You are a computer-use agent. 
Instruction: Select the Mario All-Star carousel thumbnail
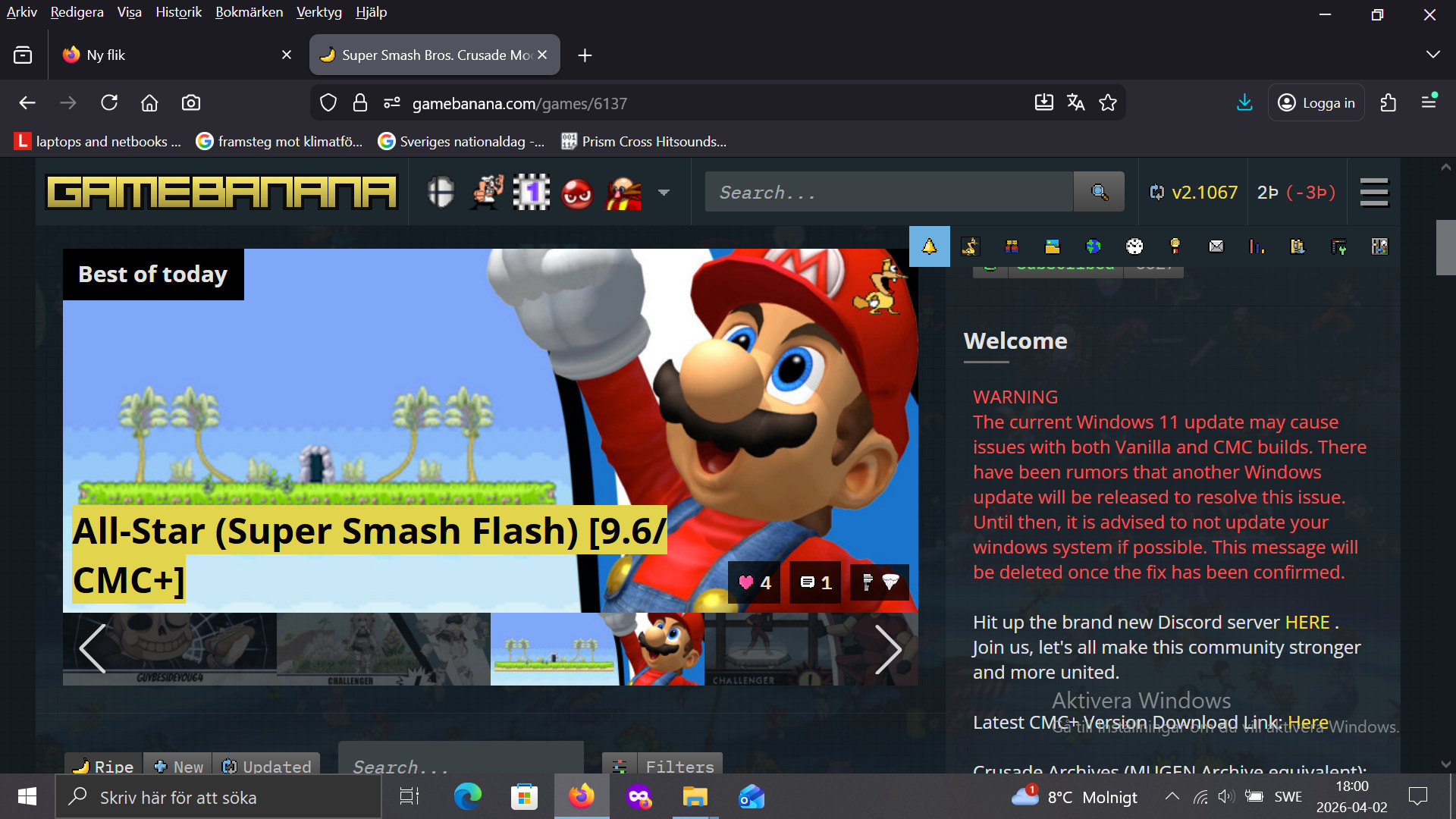click(598, 649)
